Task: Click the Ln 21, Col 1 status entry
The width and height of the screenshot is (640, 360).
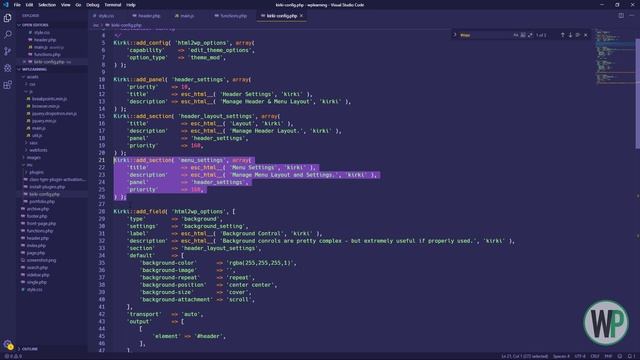Action: (524, 356)
